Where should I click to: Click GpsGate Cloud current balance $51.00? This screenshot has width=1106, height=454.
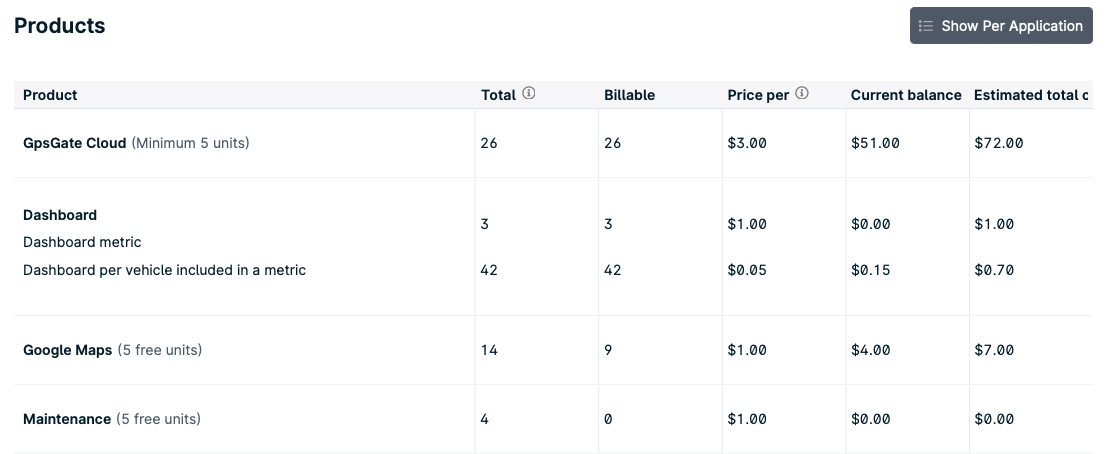(x=875, y=143)
